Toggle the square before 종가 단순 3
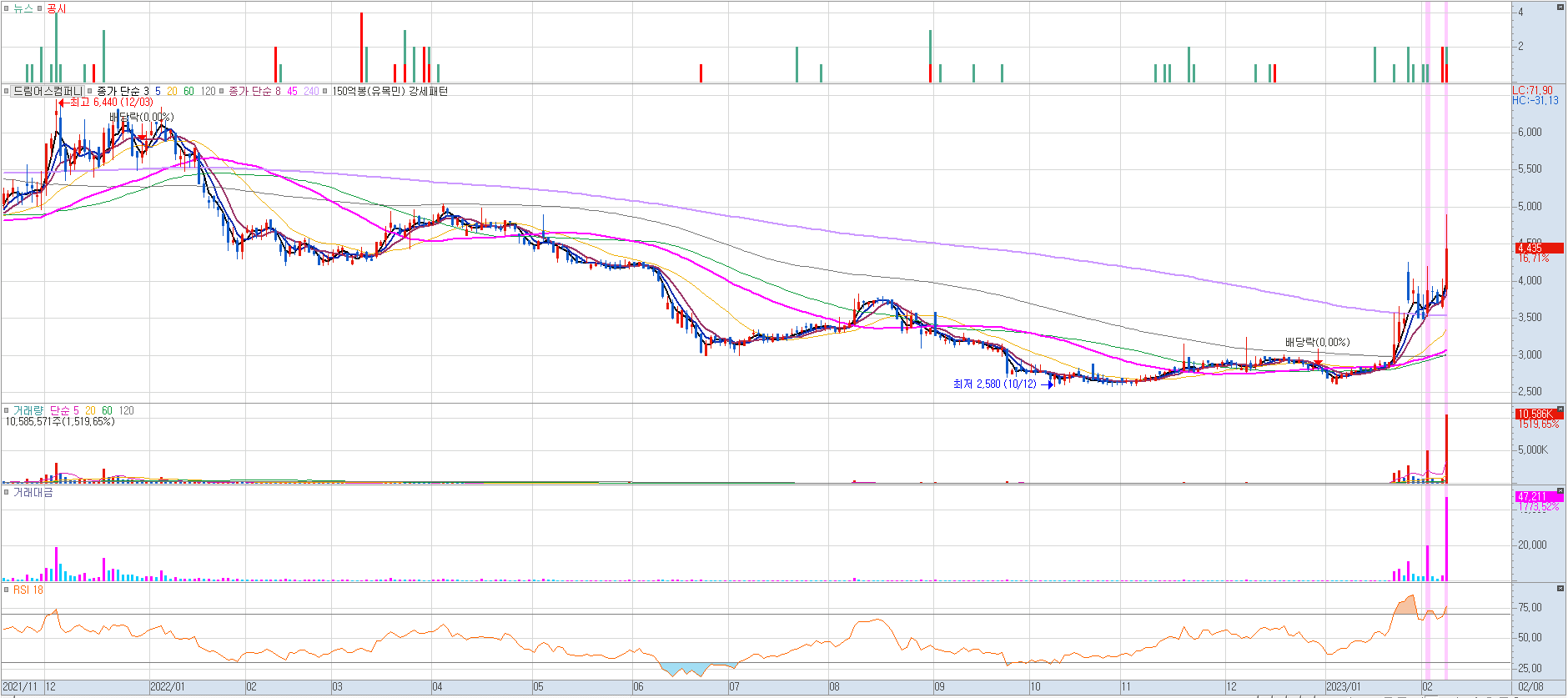The width and height of the screenshot is (1568, 698). pos(90,91)
